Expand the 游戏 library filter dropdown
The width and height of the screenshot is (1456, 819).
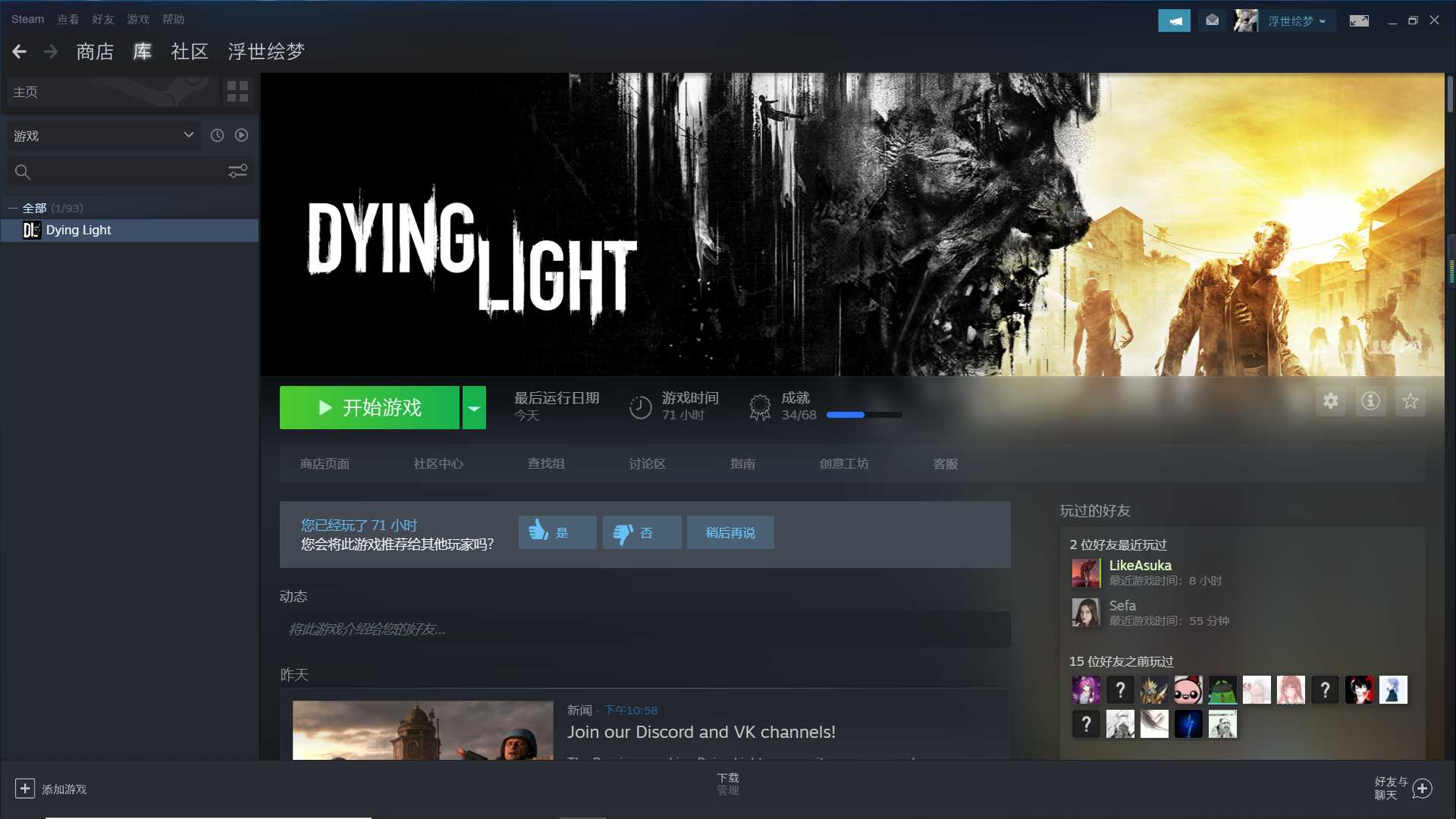click(104, 136)
